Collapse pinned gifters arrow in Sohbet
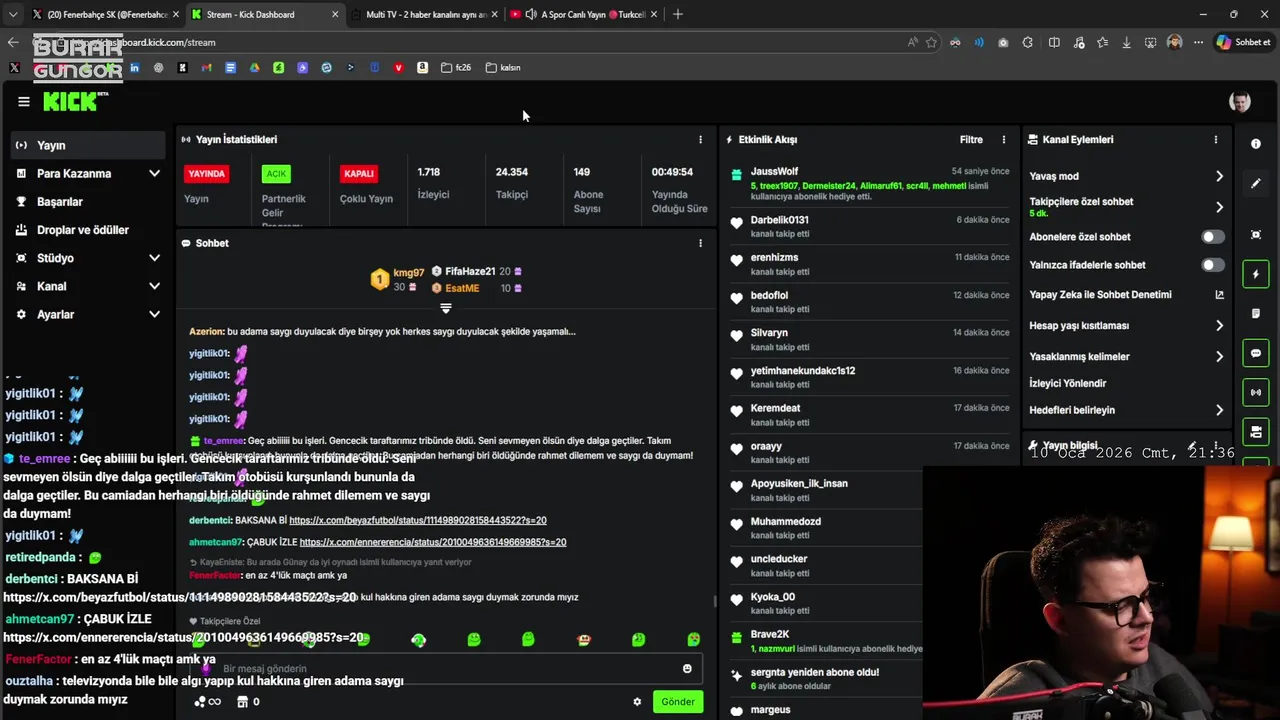 (x=446, y=308)
